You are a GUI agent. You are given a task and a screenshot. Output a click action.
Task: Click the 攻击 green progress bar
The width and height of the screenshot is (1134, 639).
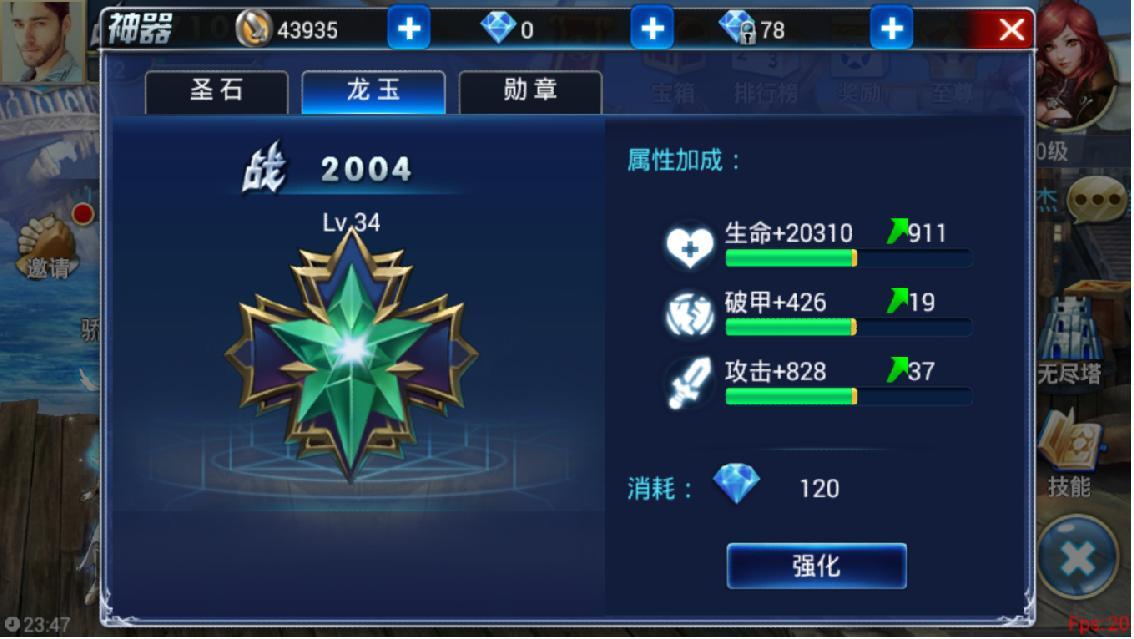click(x=849, y=396)
